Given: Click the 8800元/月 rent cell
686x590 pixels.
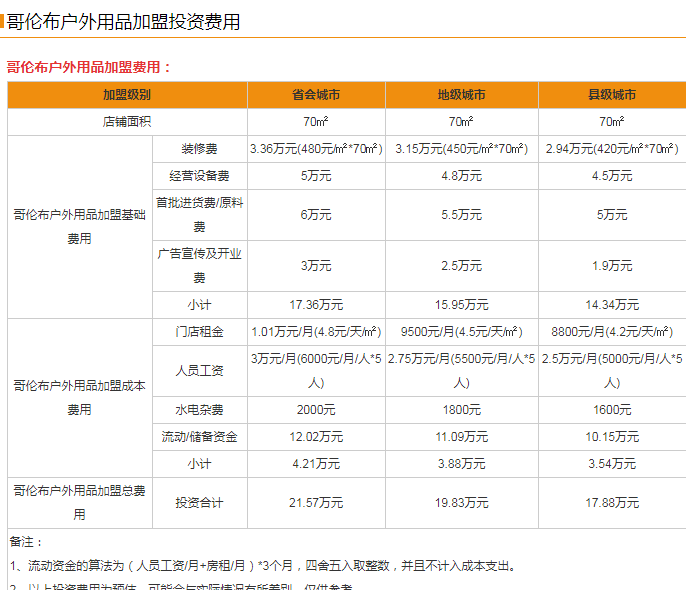Looking at the screenshot, I should (x=612, y=332).
